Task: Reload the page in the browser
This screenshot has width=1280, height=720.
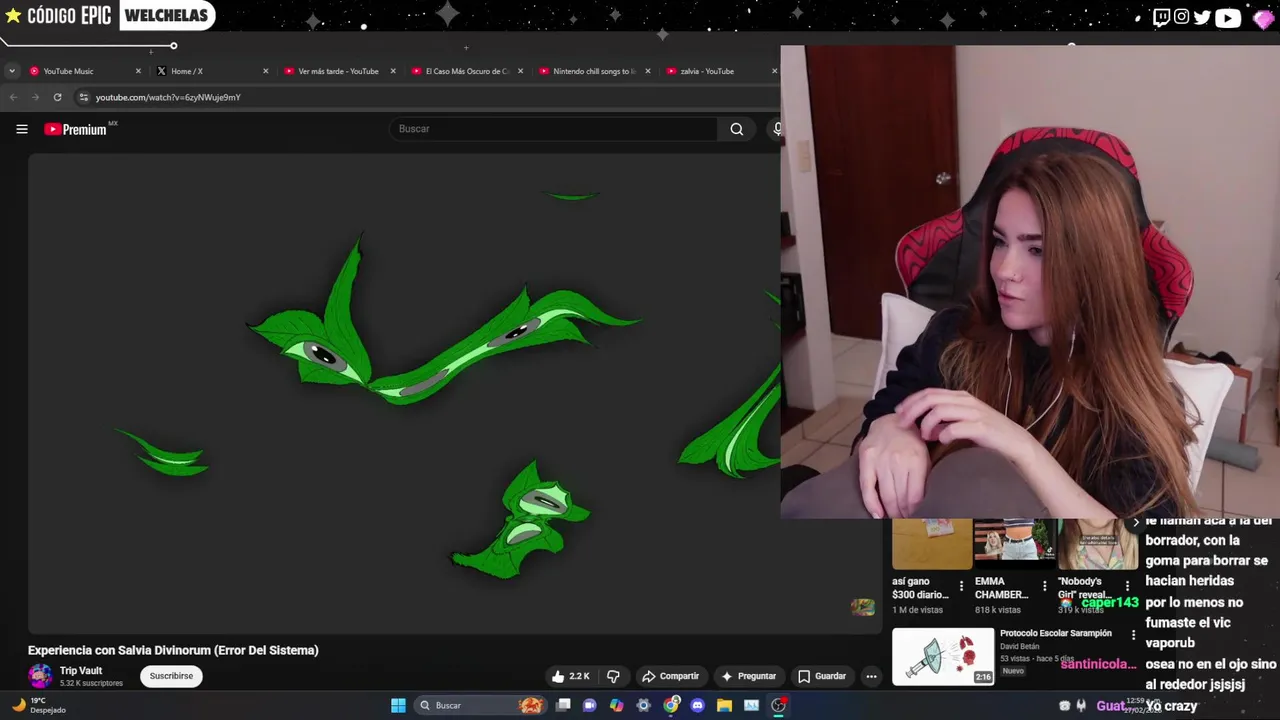Action: tap(57, 97)
